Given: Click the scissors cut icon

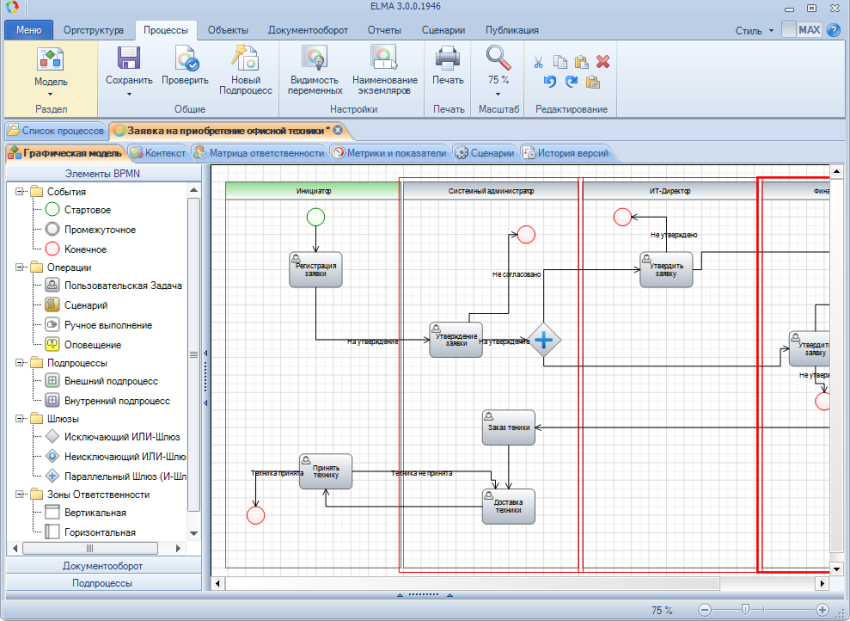Looking at the screenshot, I should (x=538, y=62).
